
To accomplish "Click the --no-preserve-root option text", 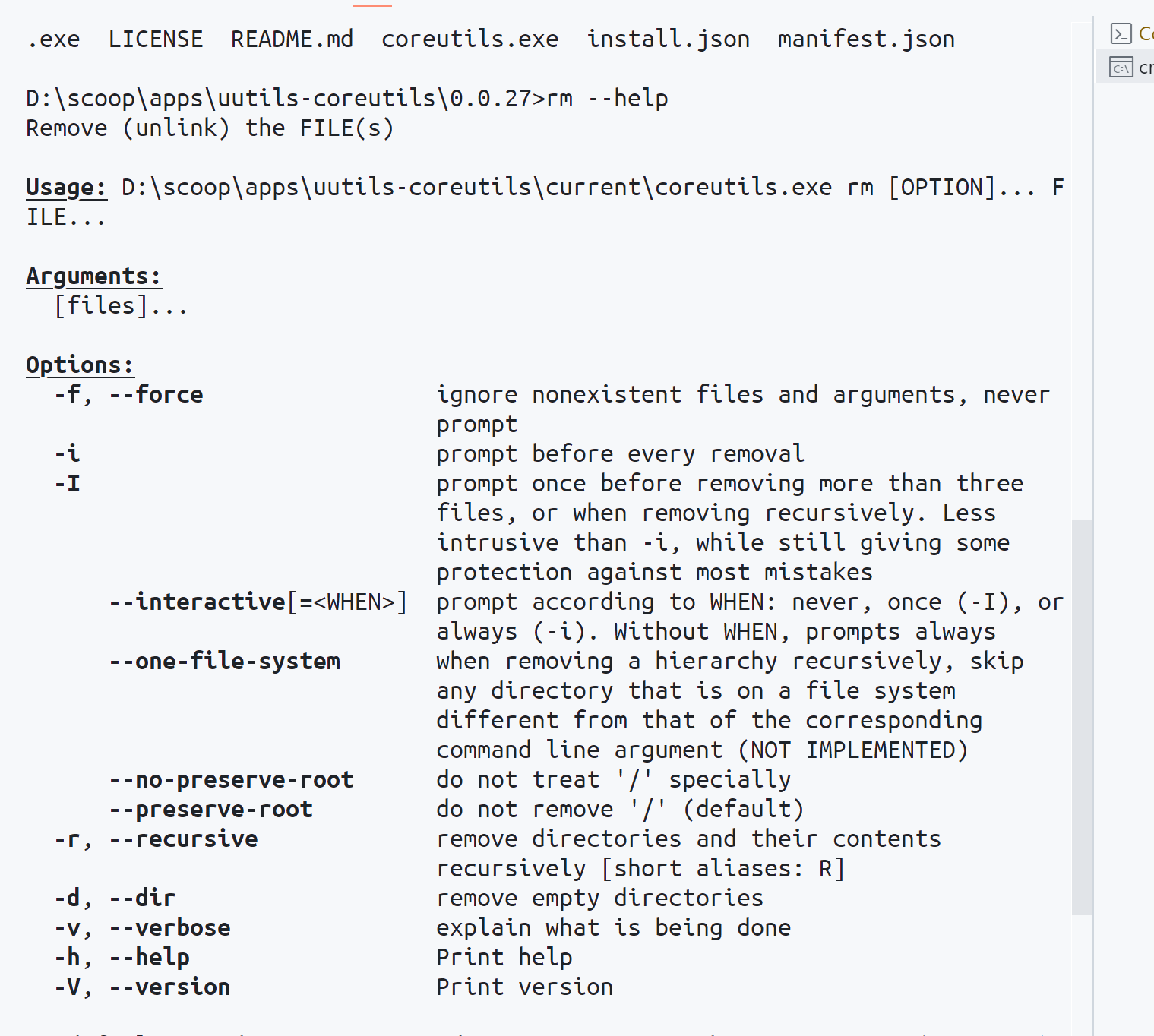I will point(231,780).
